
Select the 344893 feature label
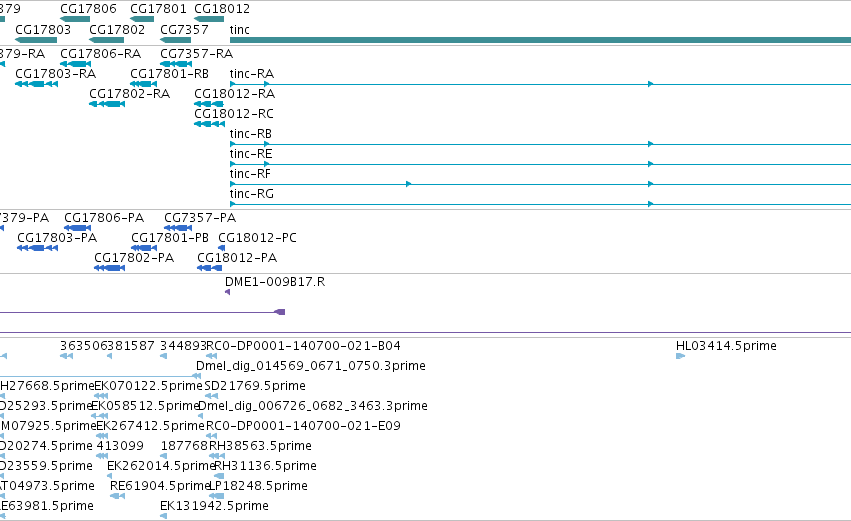click(183, 346)
